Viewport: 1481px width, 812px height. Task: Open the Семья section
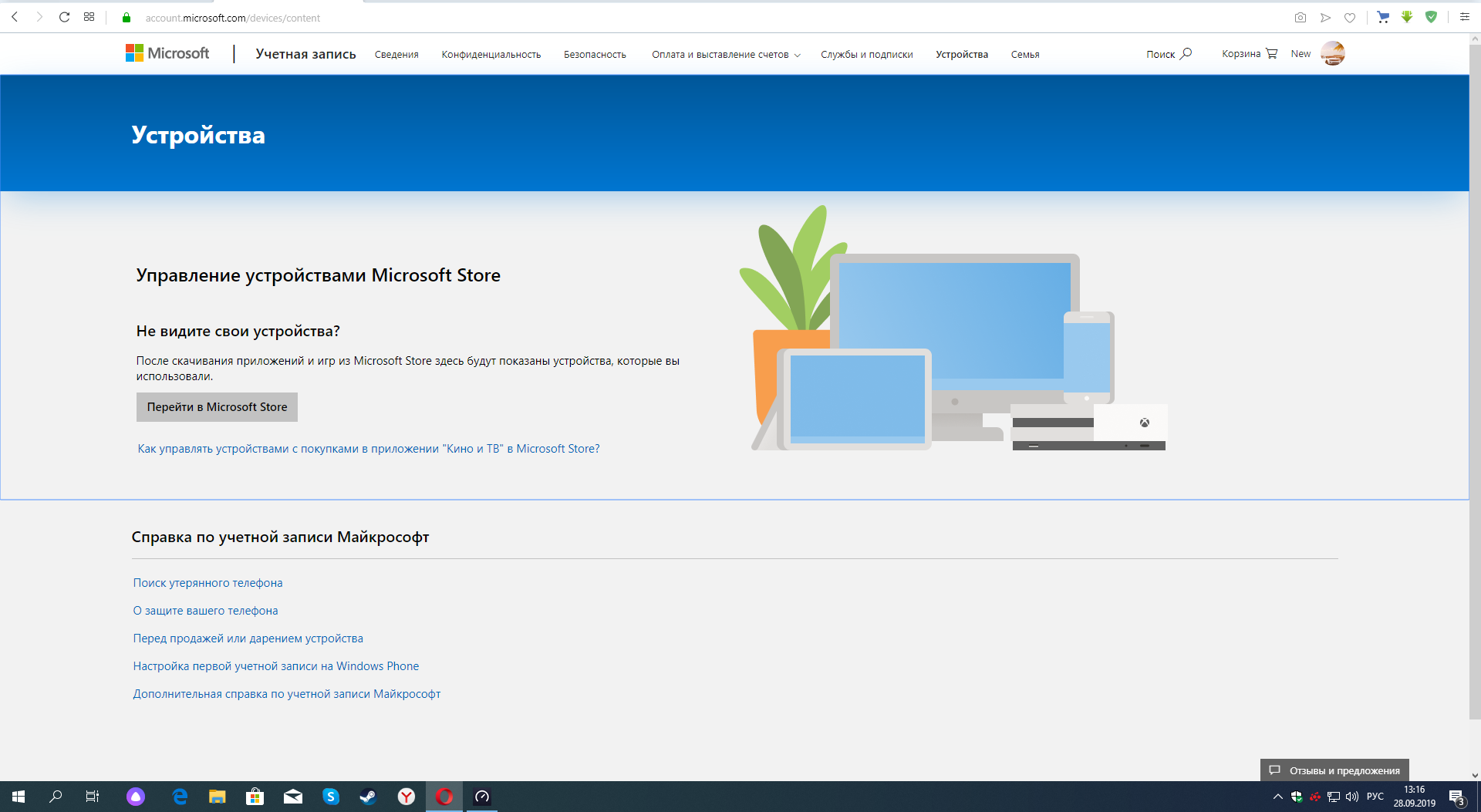point(1025,55)
